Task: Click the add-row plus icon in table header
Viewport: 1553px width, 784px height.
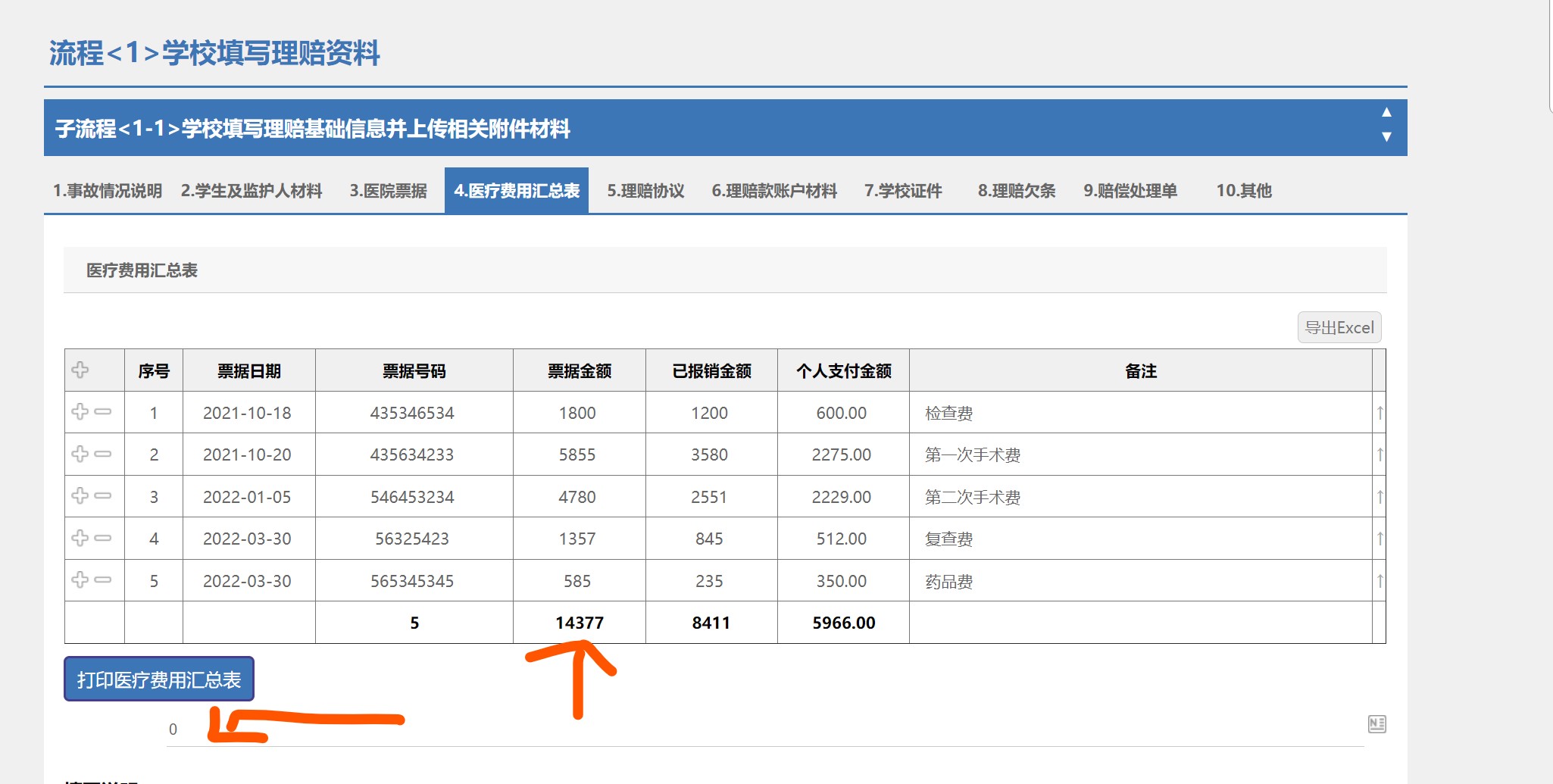Action: [80, 370]
